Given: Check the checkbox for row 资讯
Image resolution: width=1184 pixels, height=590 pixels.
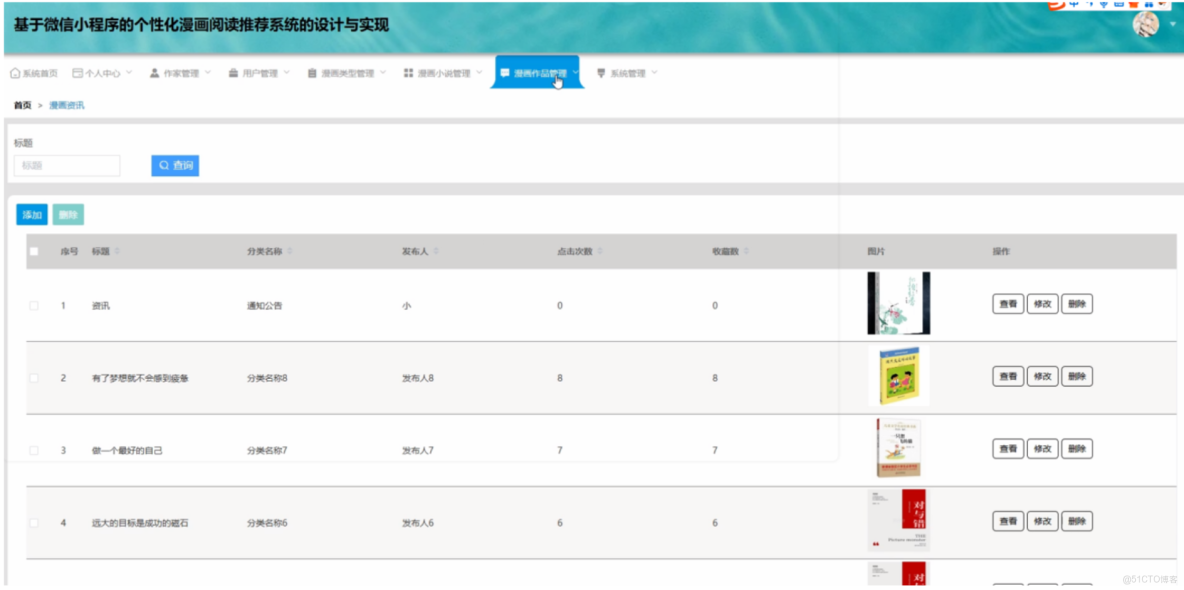Looking at the screenshot, I should tap(33, 306).
